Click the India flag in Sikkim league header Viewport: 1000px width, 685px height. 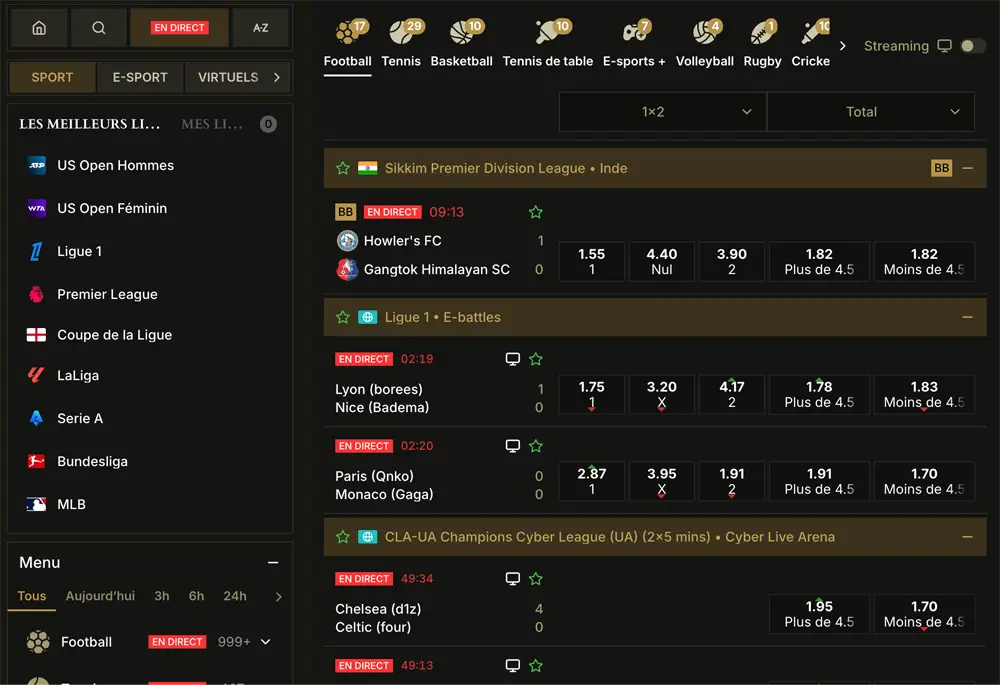coord(367,168)
